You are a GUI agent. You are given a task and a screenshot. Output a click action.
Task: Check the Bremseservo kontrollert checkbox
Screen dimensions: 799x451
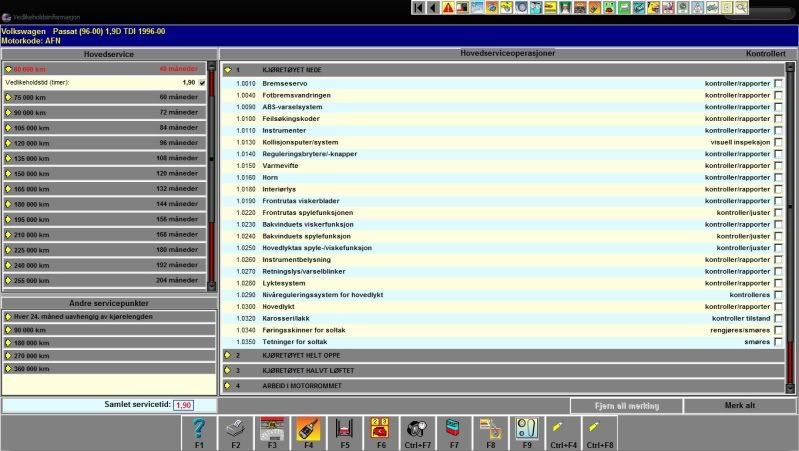coord(778,83)
